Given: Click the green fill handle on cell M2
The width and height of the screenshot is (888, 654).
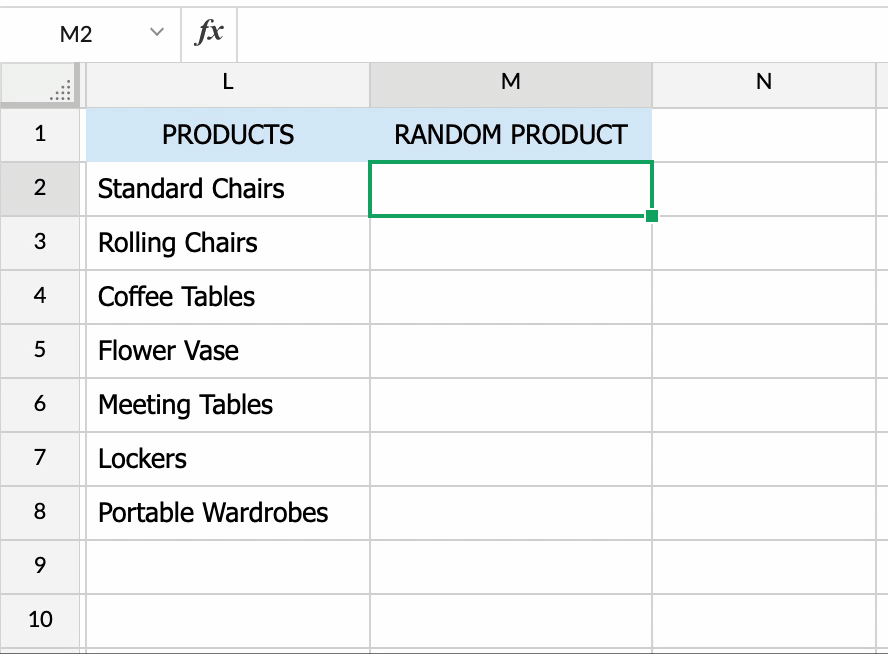Looking at the screenshot, I should 651,214.
